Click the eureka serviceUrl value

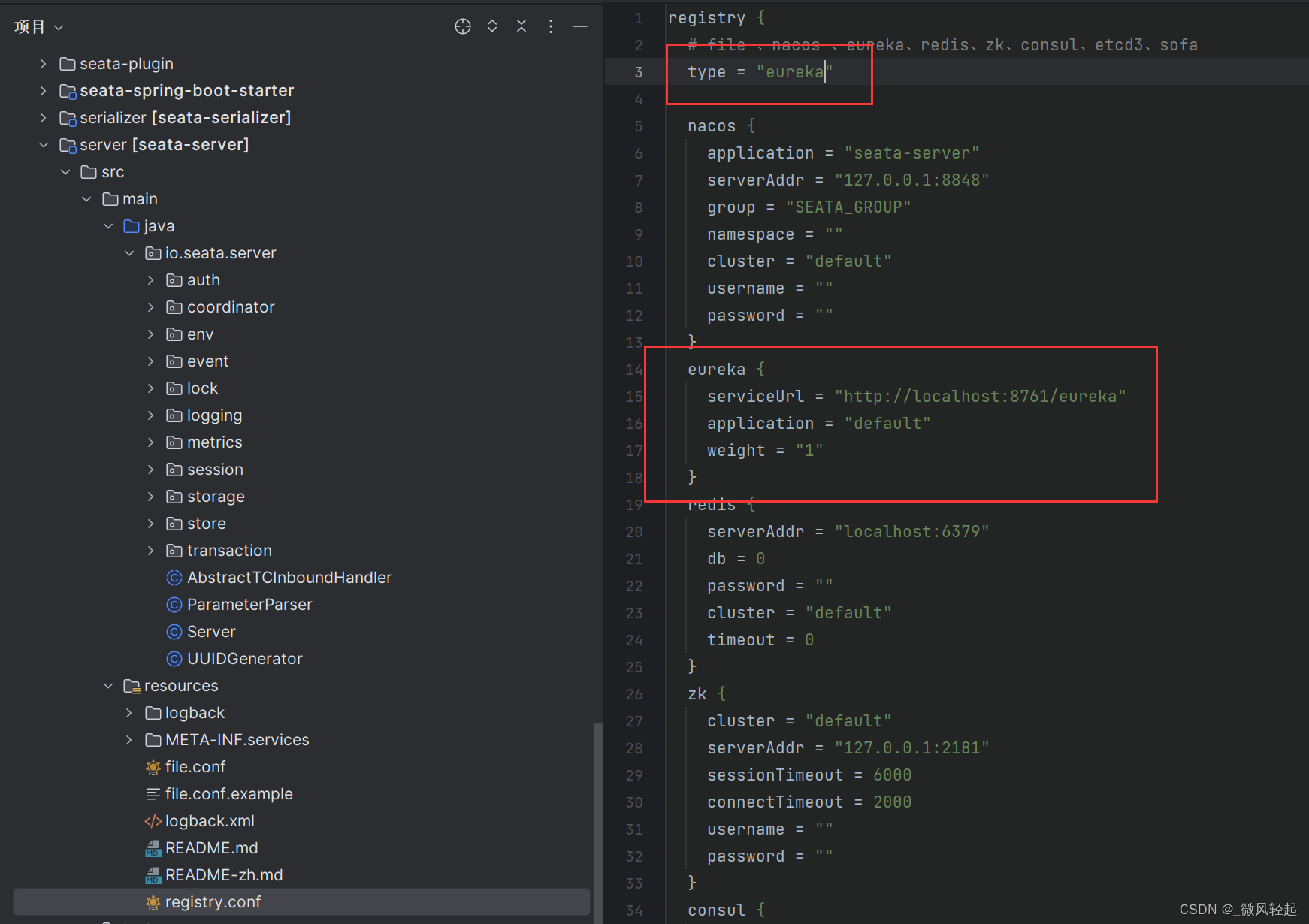[980, 397]
